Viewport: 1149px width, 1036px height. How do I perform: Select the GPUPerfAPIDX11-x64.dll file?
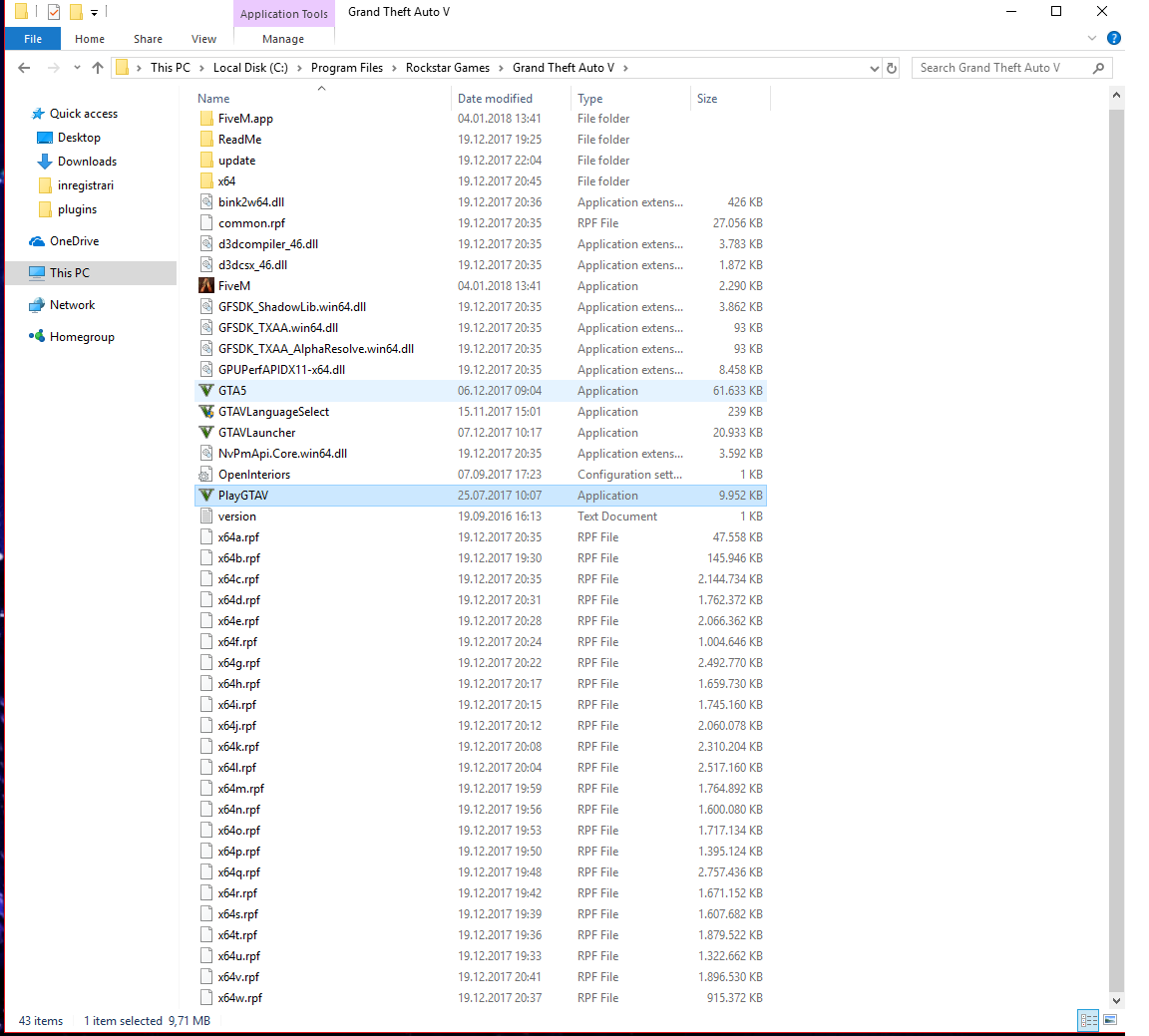click(481, 370)
